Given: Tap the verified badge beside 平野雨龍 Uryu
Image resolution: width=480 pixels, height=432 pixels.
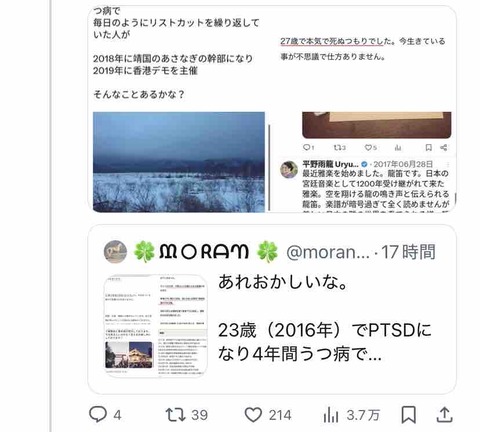Looking at the screenshot, I should pos(364,164).
